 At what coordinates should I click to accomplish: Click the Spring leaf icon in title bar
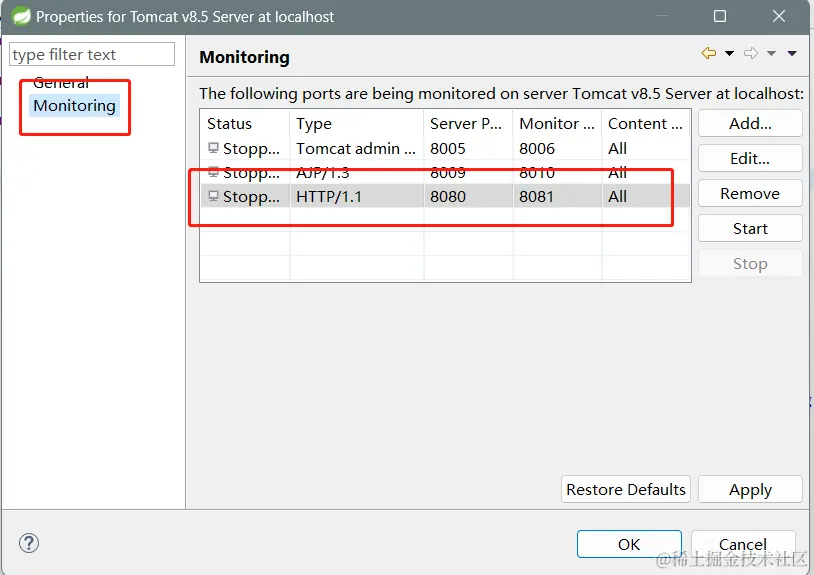coord(21,16)
